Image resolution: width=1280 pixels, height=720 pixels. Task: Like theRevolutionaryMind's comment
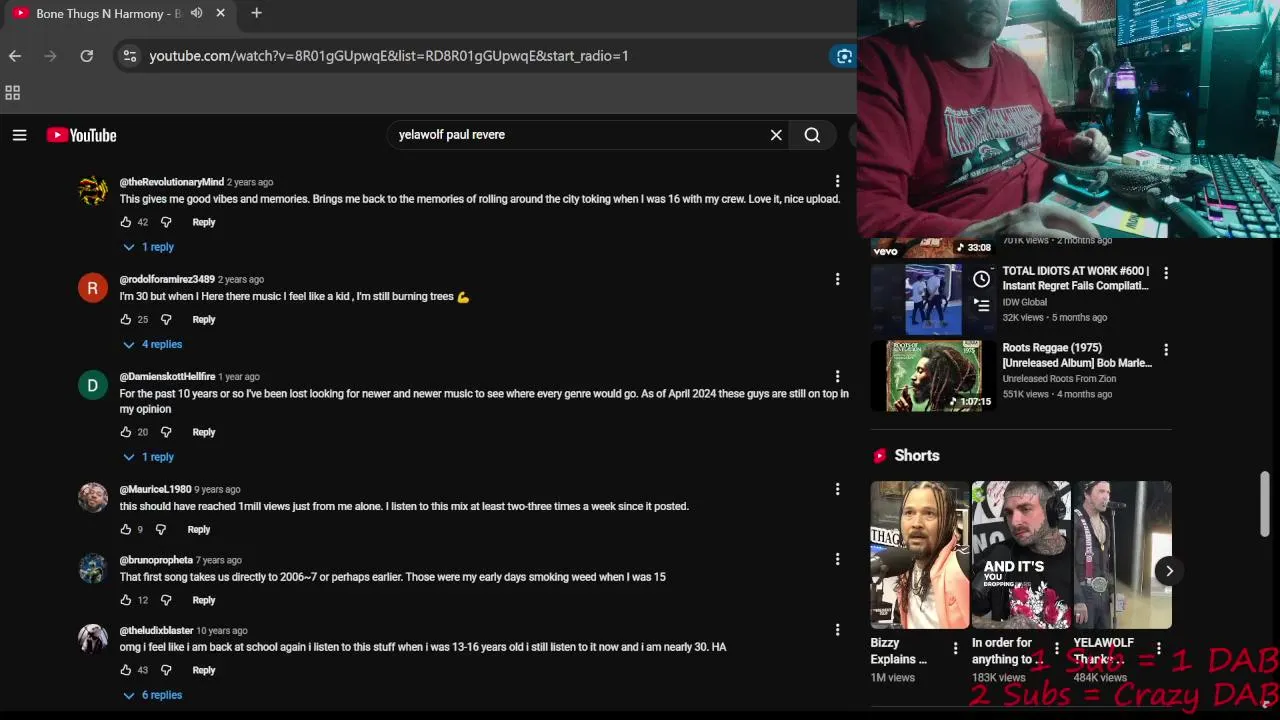click(125, 222)
